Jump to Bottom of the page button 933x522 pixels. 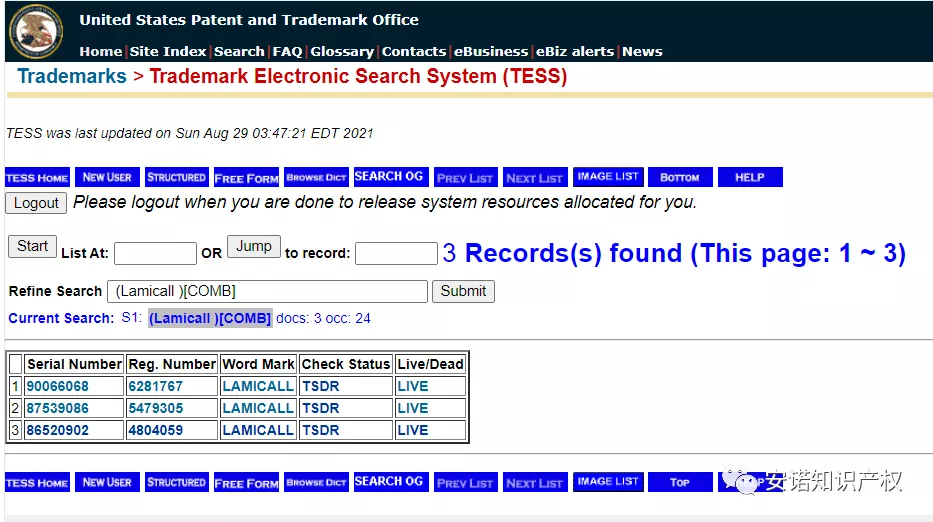(680, 177)
